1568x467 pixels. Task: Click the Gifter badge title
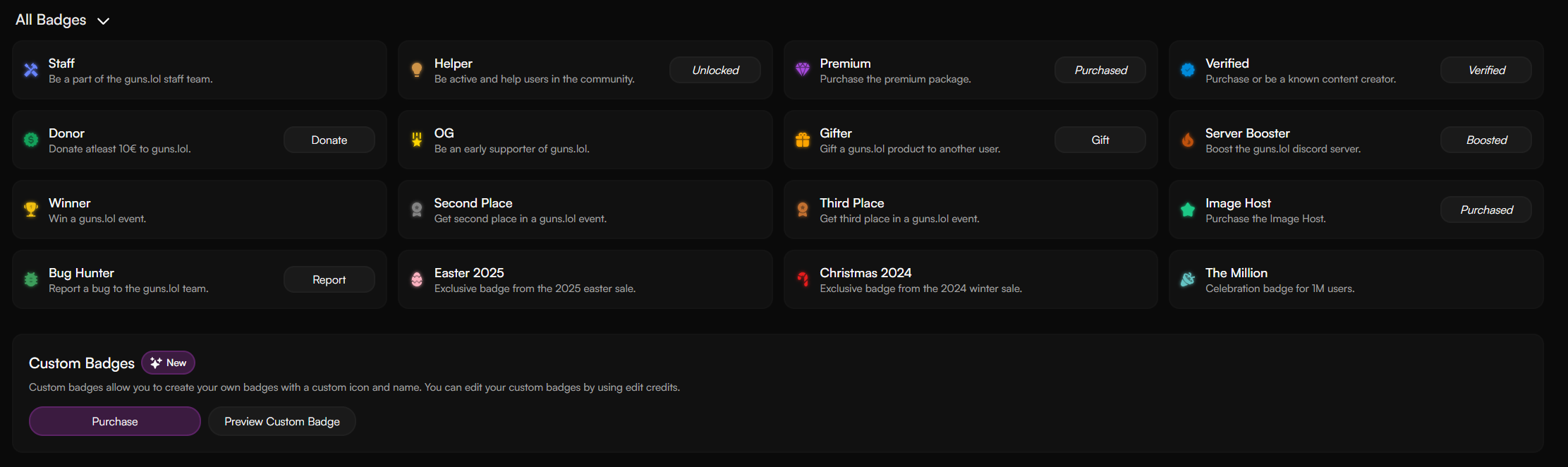(836, 133)
